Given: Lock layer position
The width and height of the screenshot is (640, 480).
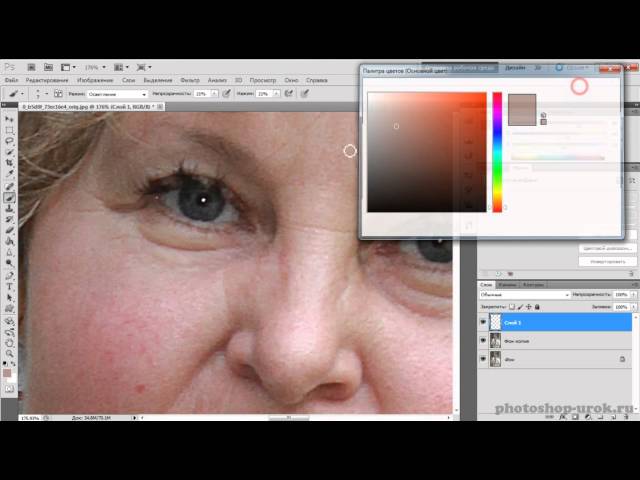Looking at the screenshot, I should click(x=529, y=307).
